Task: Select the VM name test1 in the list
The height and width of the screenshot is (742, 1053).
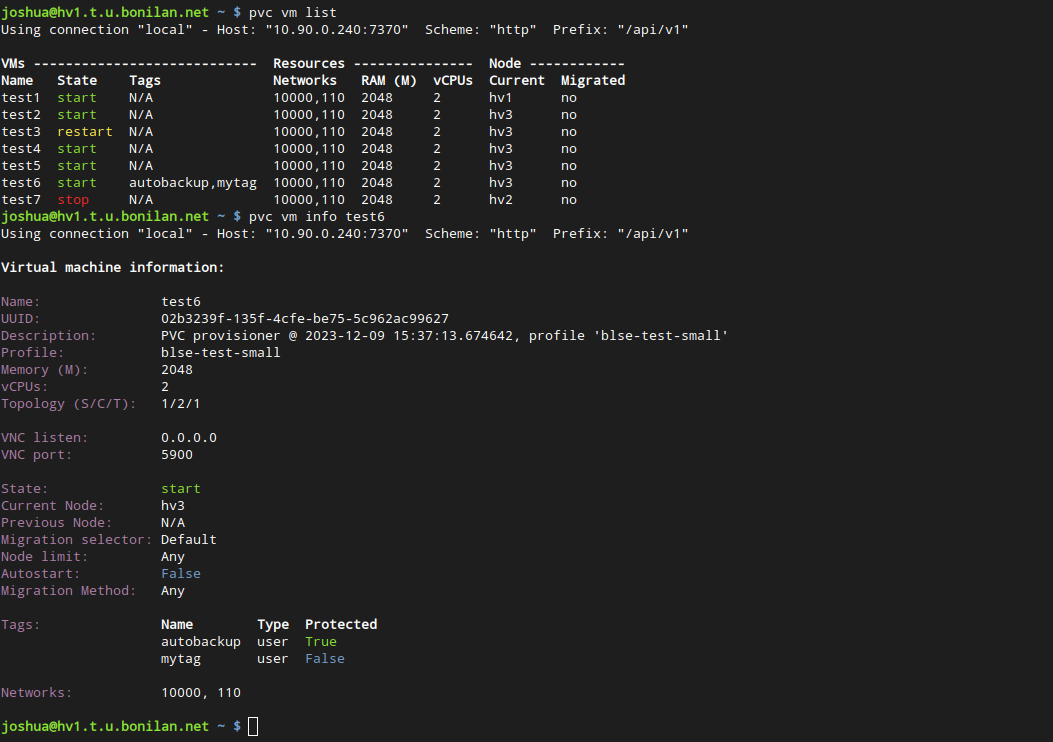Action: point(22,97)
